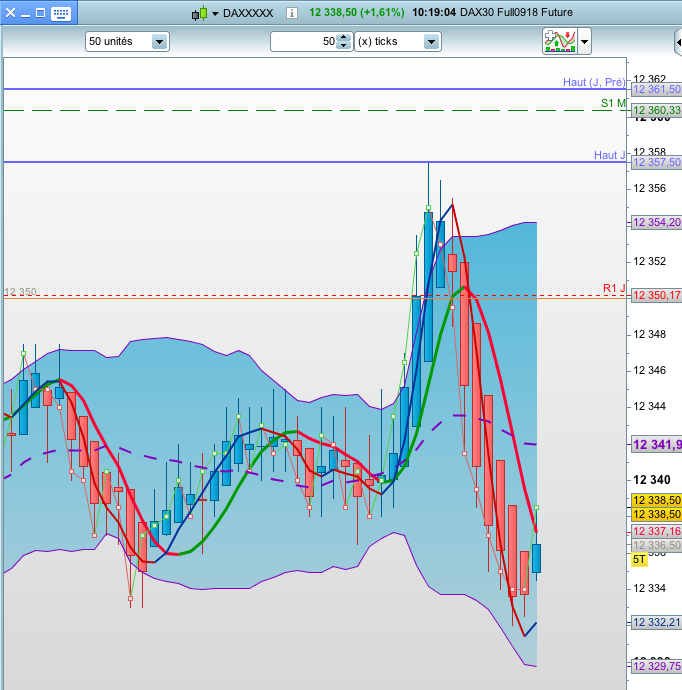Click the upper yellow 12 338,50 price tag
This screenshot has width=682, height=690.
coord(656,500)
